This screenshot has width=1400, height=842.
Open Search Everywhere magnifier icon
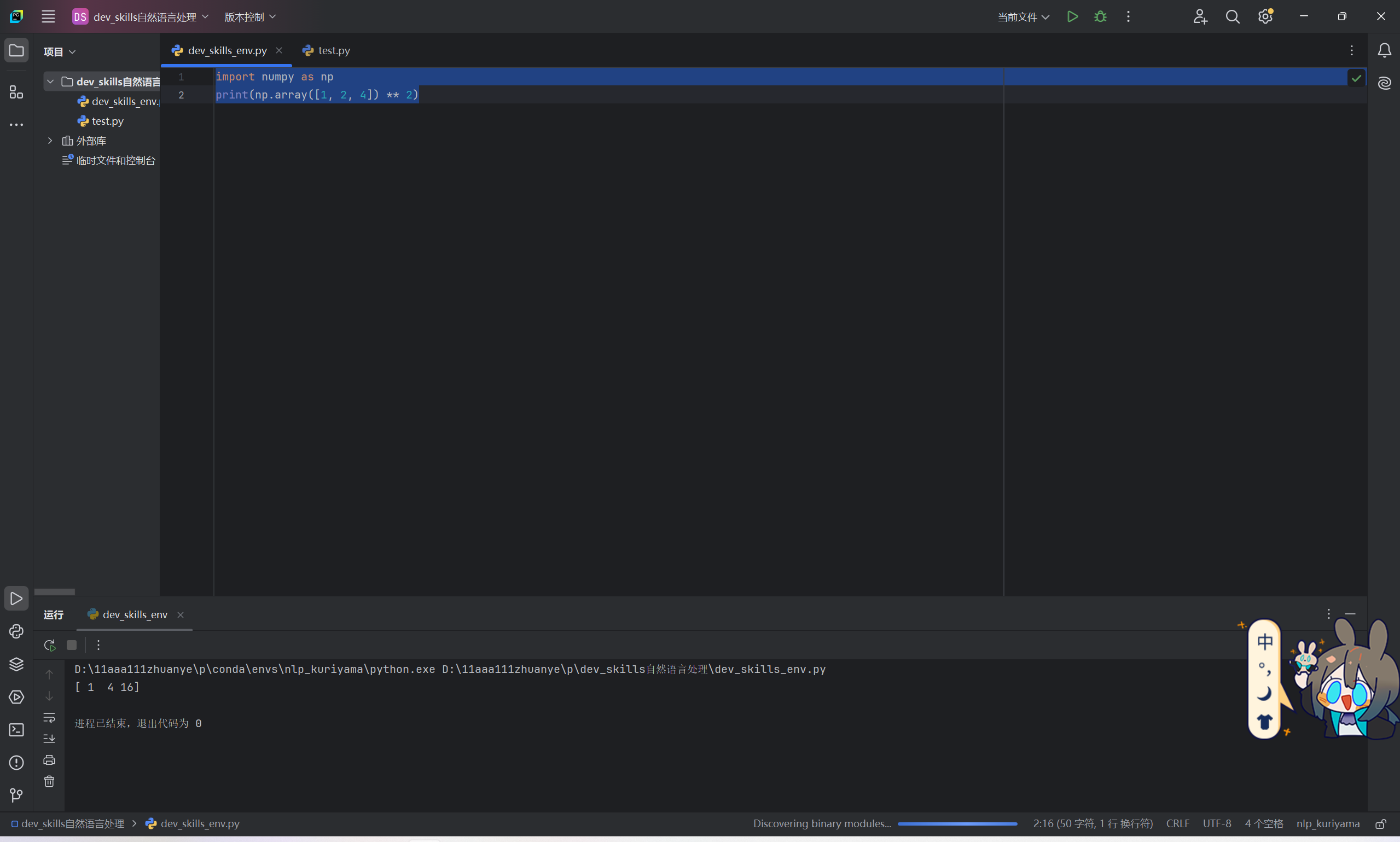point(1232,16)
